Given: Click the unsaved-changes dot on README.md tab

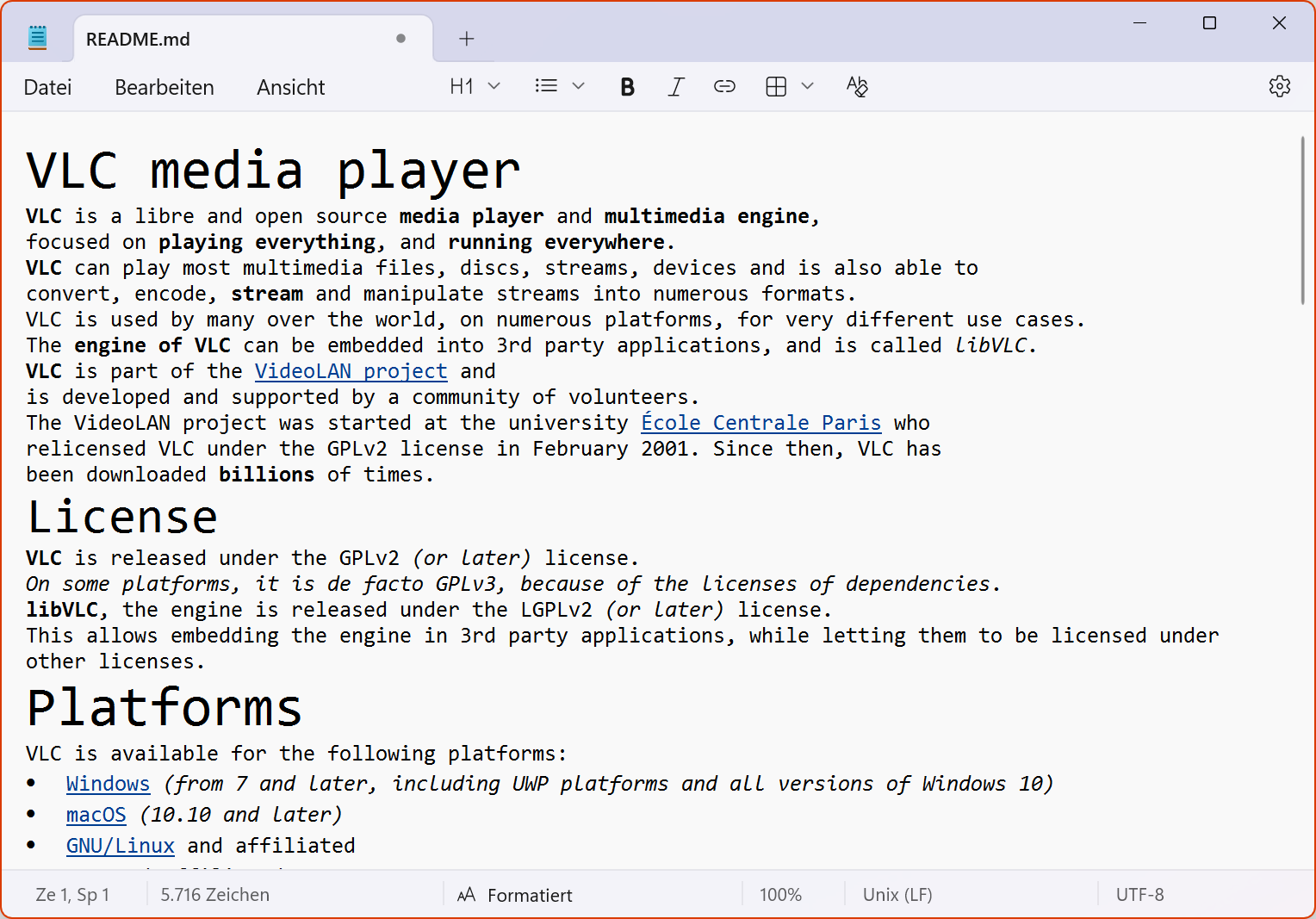Looking at the screenshot, I should tap(400, 39).
